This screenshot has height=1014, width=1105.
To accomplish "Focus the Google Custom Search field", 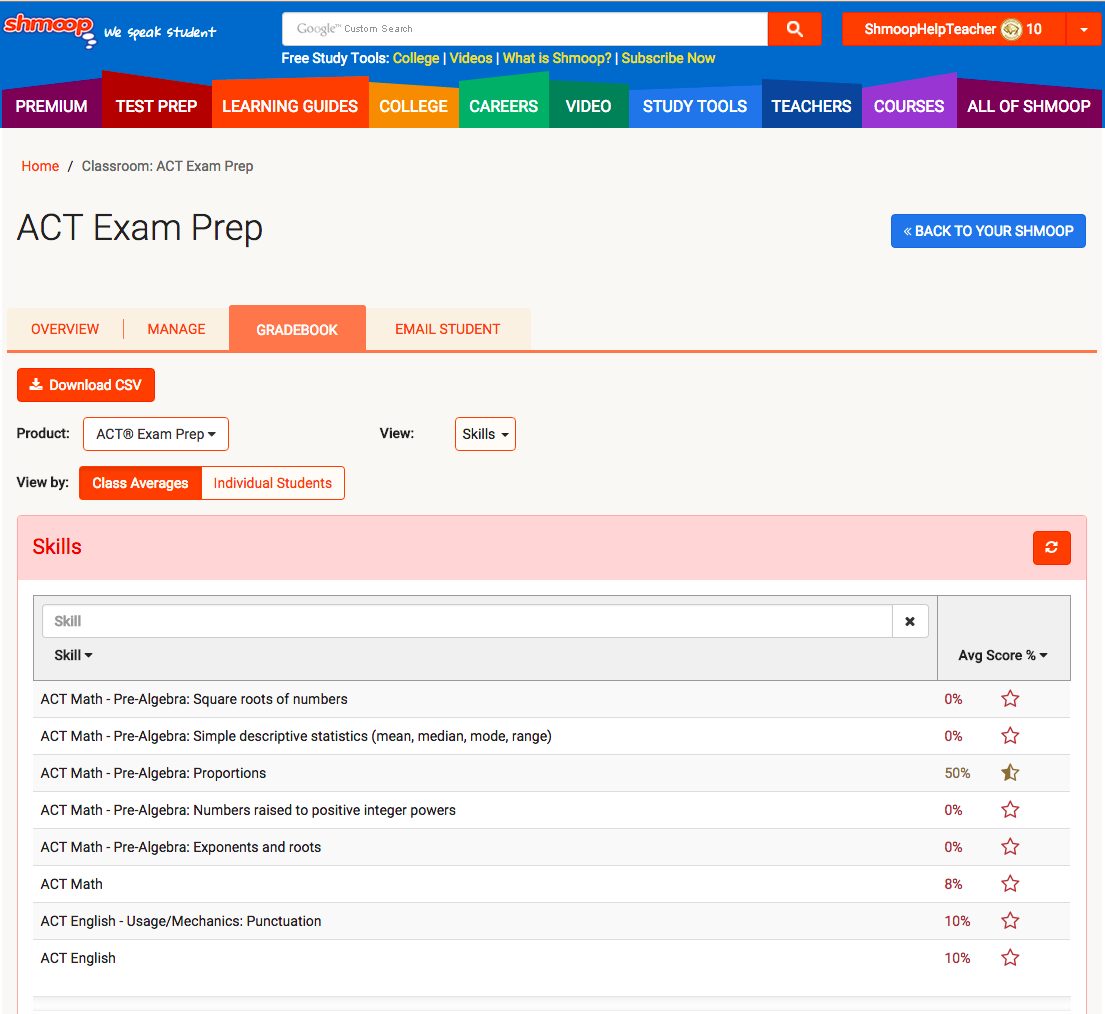I will tap(525, 29).
